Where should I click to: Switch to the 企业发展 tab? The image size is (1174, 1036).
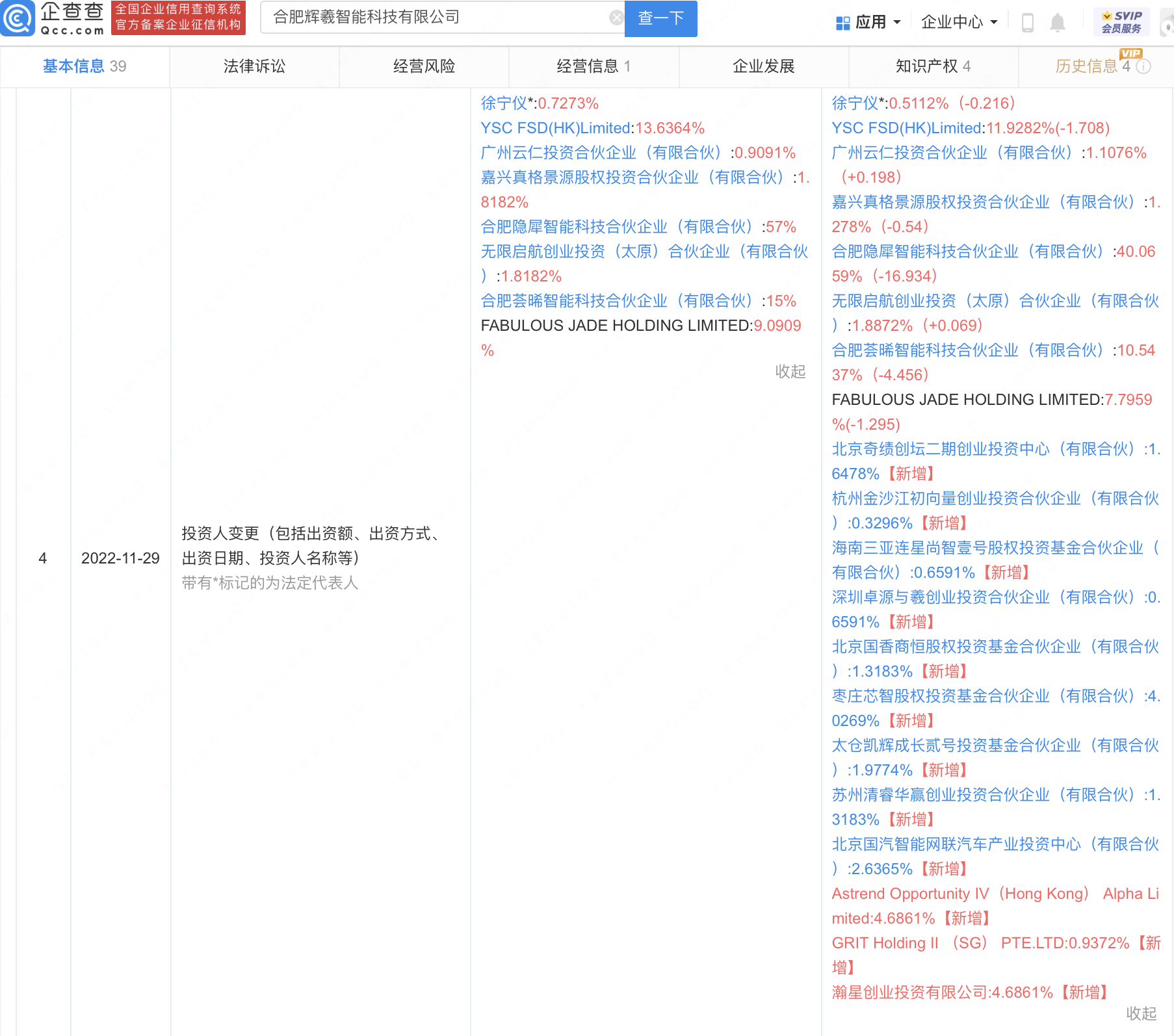click(x=763, y=66)
